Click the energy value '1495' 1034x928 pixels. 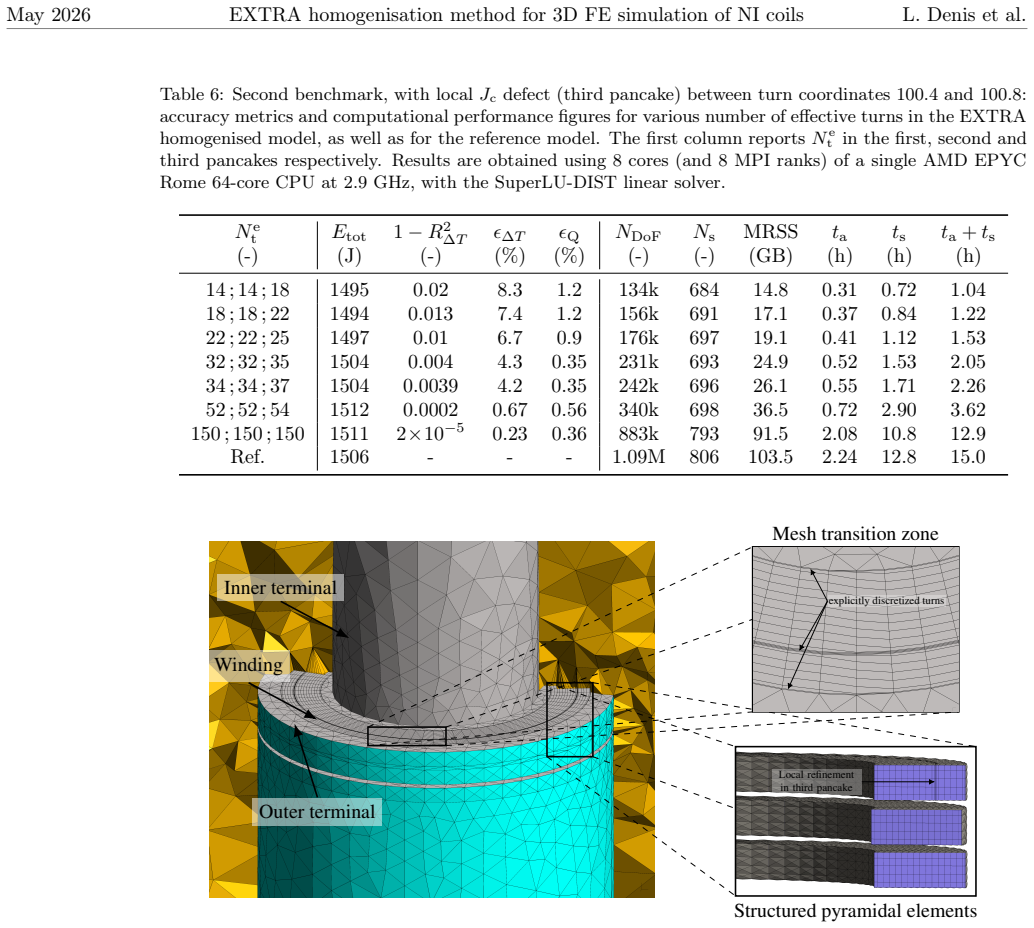pos(350,290)
